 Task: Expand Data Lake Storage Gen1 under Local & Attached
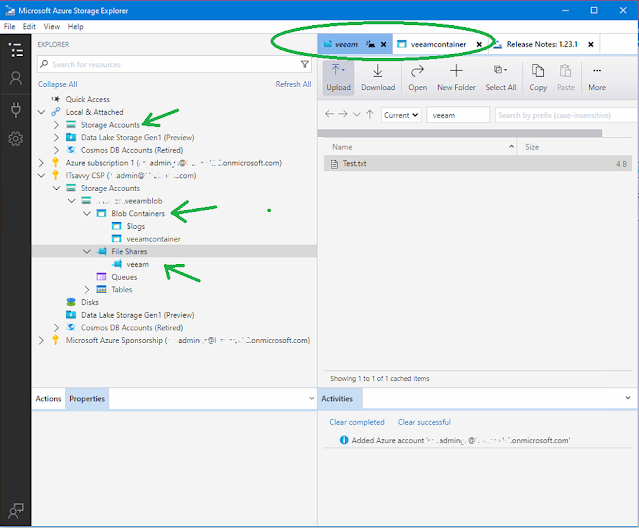click(56, 137)
